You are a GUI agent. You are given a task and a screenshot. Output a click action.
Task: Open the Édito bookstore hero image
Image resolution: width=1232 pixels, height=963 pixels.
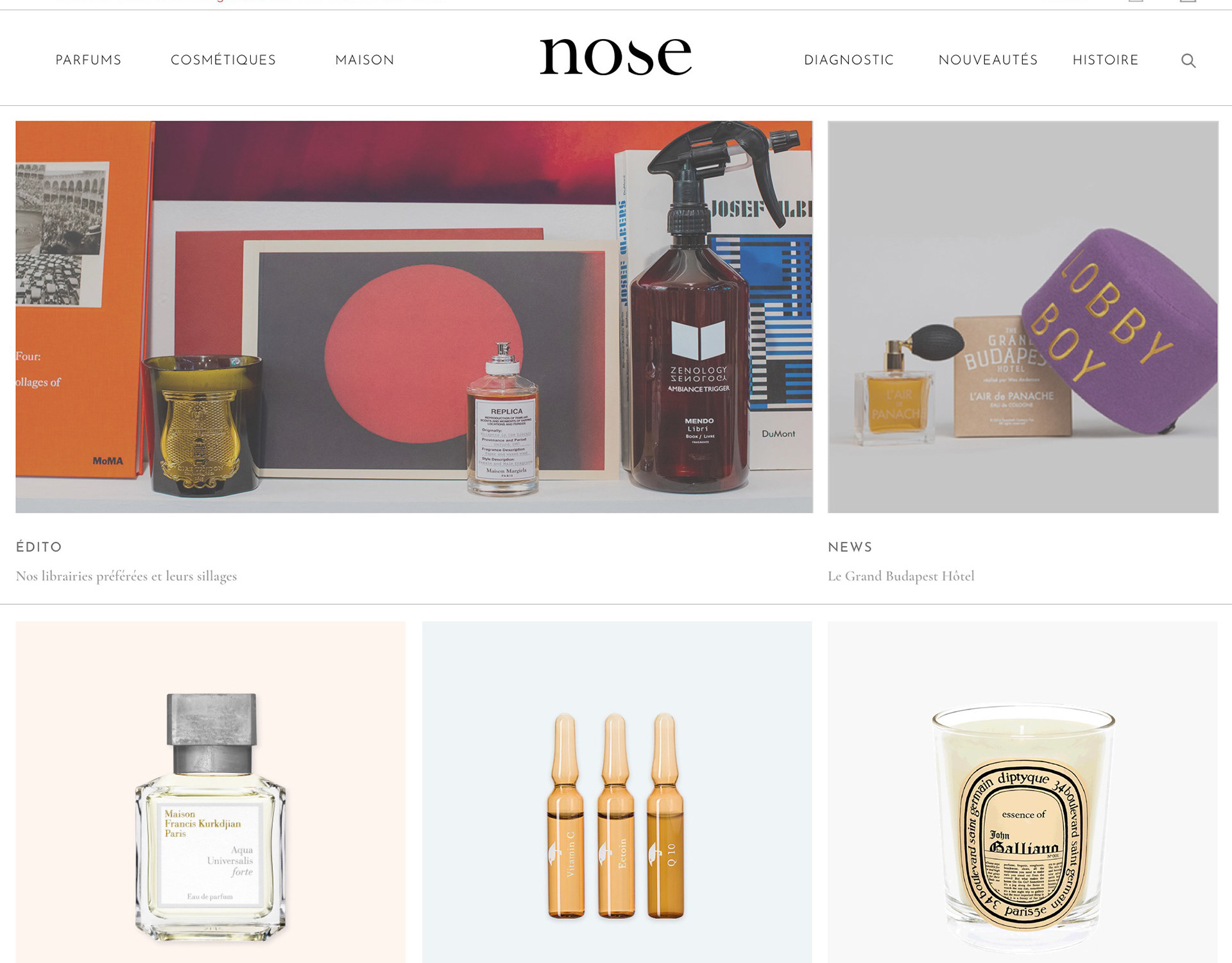click(x=414, y=317)
